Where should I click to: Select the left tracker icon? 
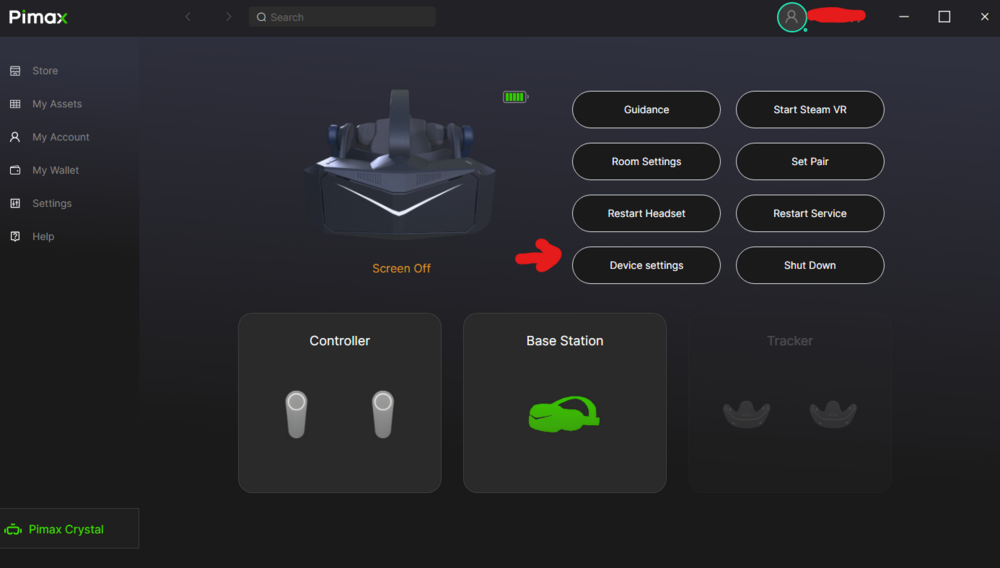click(746, 414)
